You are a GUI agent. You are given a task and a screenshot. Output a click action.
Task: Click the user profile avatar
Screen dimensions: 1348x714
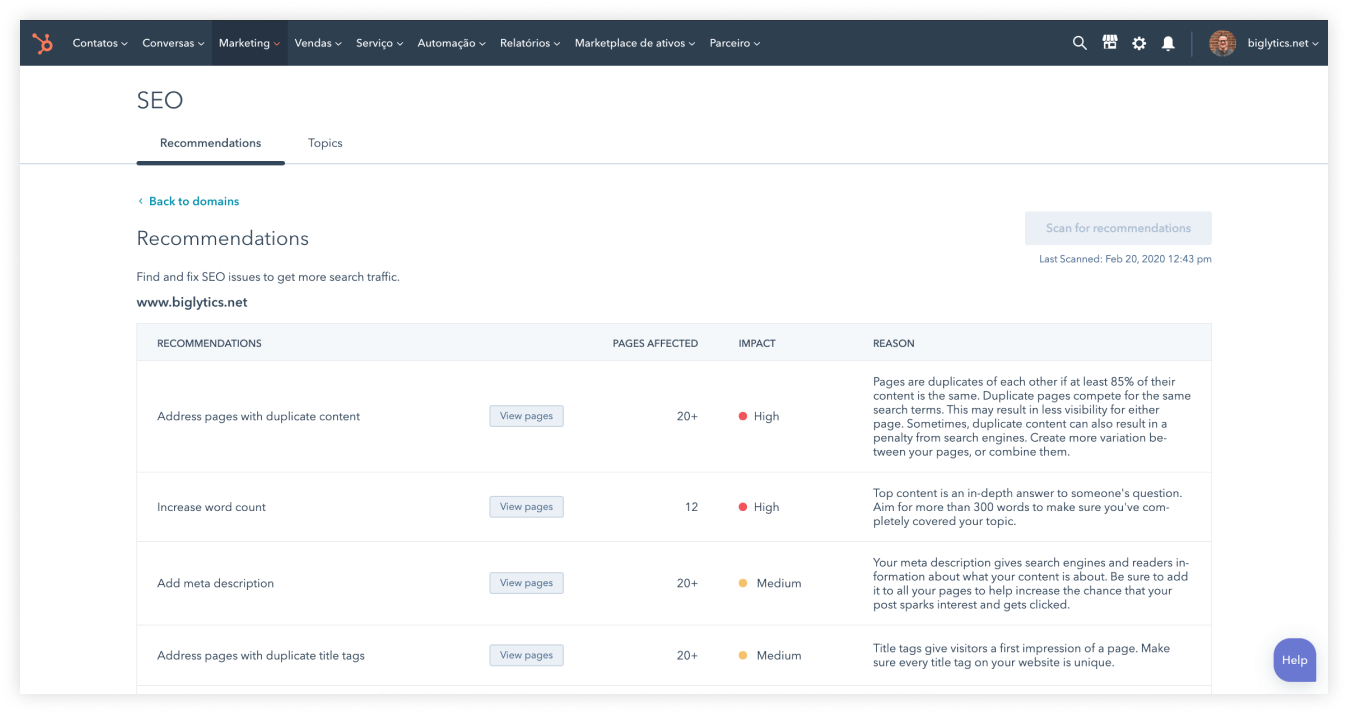click(1222, 43)
